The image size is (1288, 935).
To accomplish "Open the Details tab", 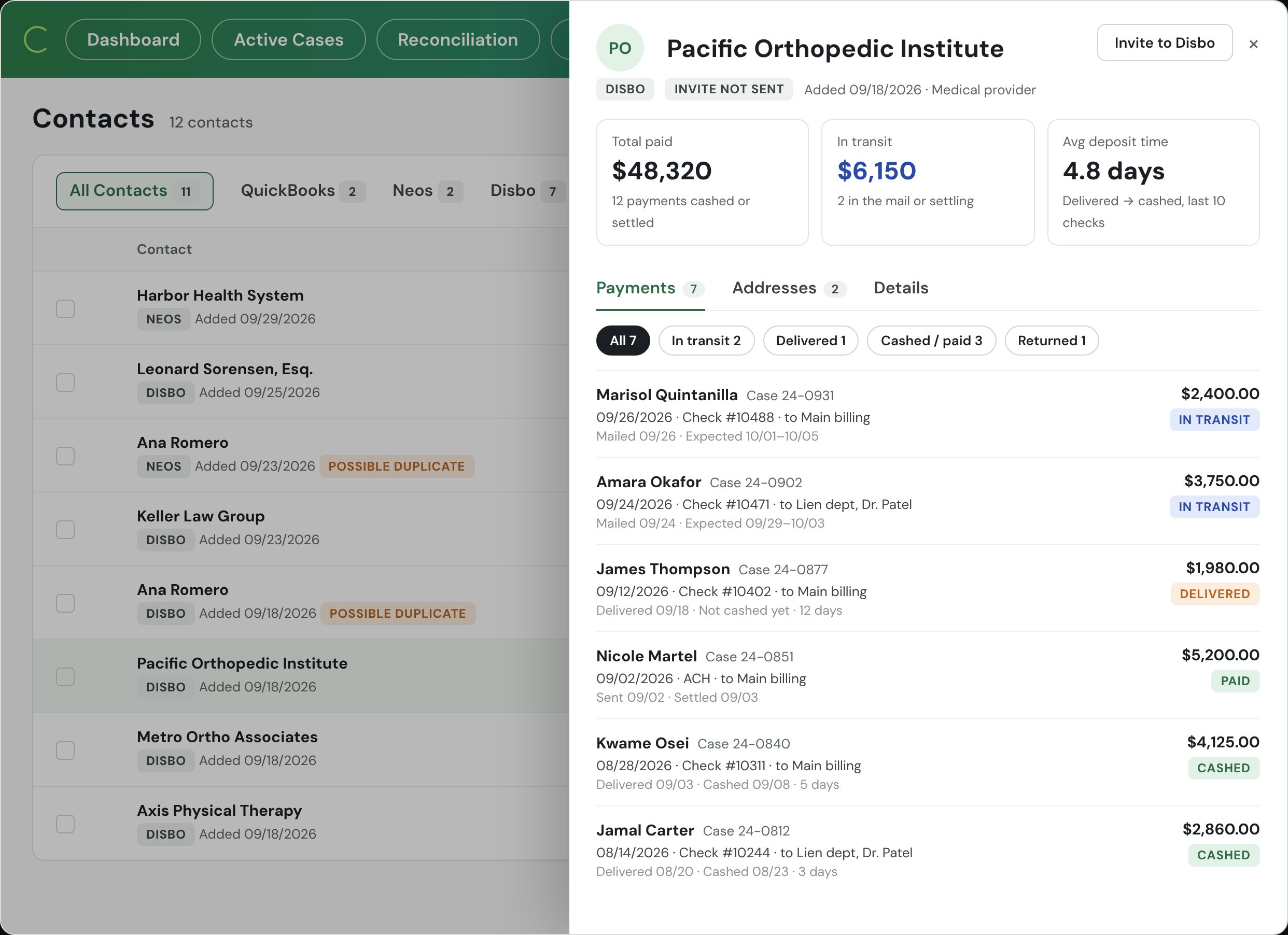I will click(x=901, y=288).
